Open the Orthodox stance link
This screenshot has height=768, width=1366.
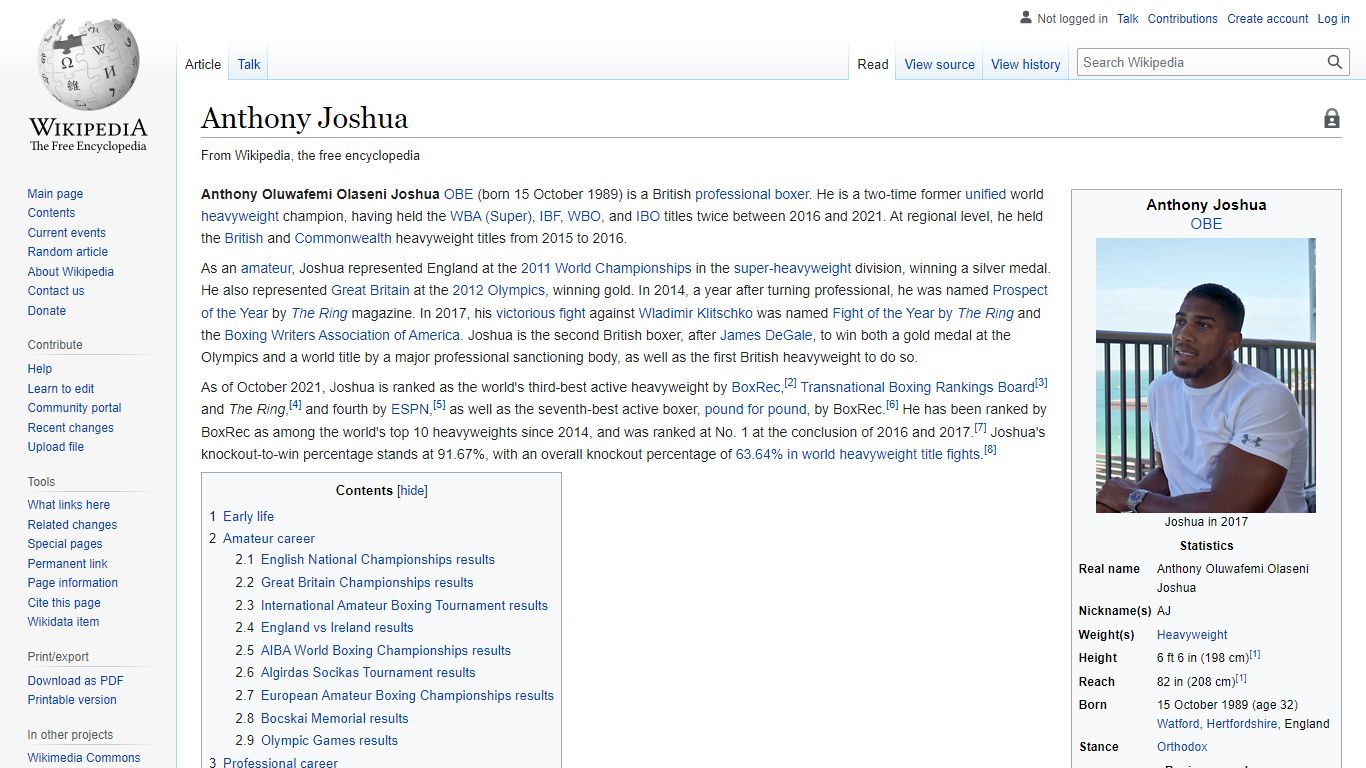click(x=1182, y=747)
